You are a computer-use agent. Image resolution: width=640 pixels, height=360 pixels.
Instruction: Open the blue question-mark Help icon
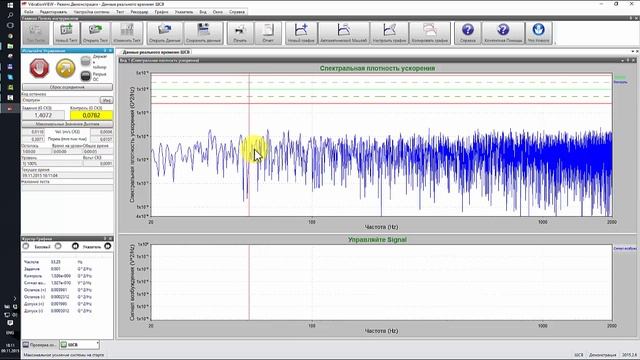[468, 33]
